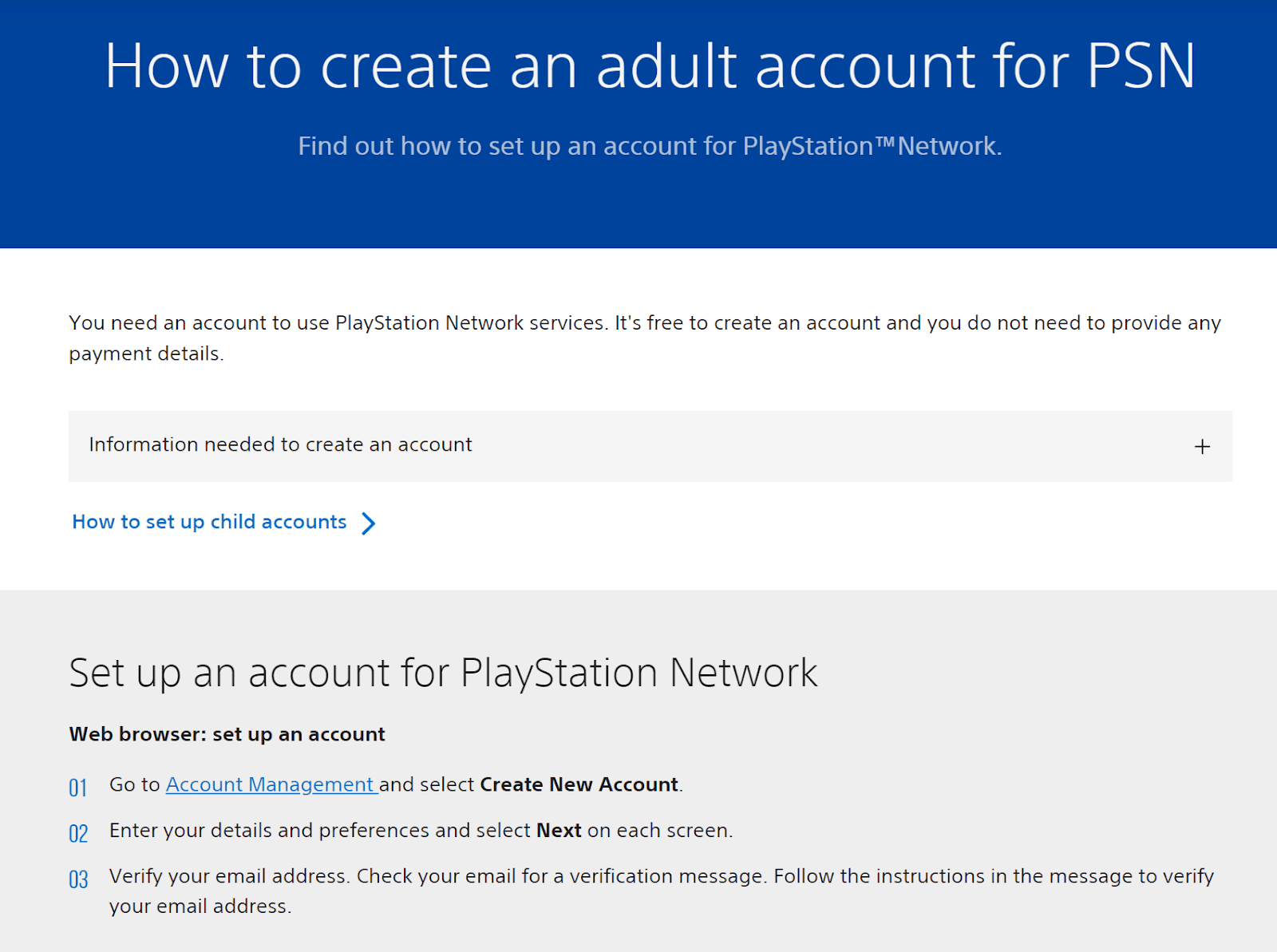Click the subtitle about setting up PlayStation Network
This screenshot has height=952, width=1277.
click(650, 146)
